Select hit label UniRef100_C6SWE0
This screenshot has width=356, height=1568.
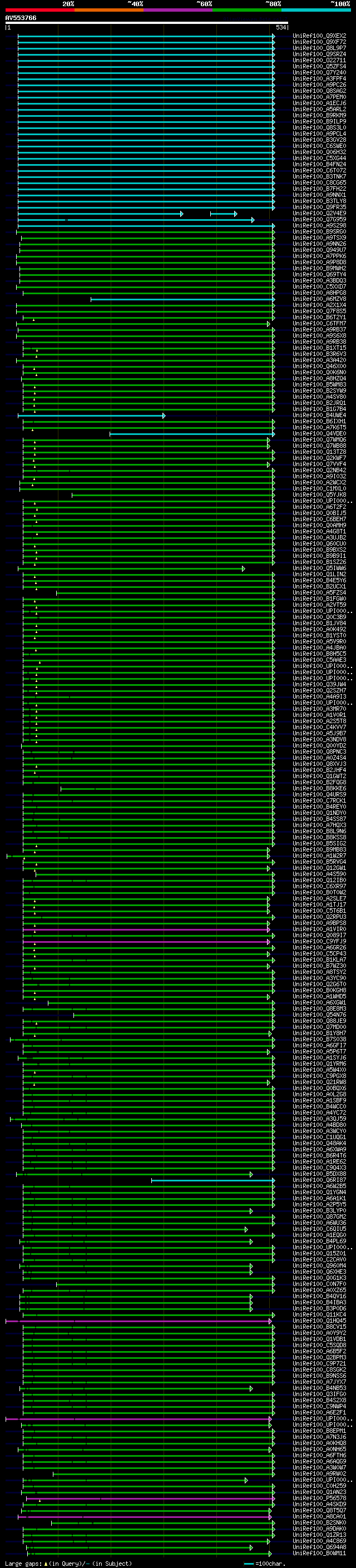coord(319,146)
